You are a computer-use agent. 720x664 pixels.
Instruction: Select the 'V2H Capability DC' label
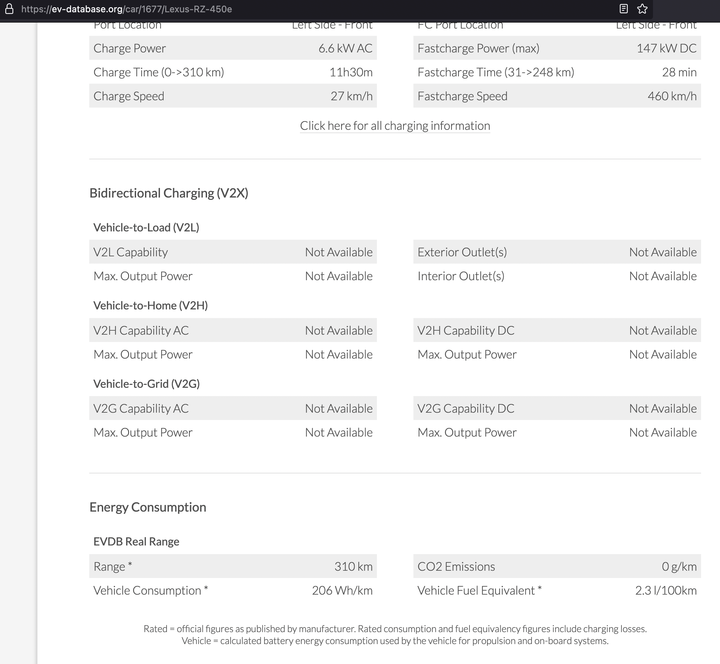point(466,331)
